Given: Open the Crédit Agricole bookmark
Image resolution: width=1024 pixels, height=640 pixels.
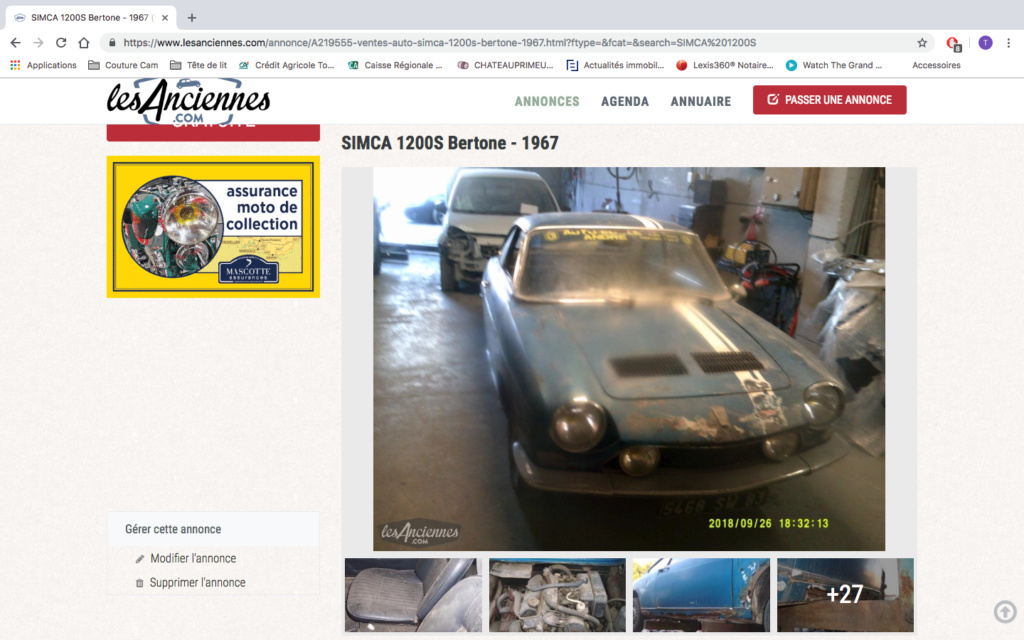Looking at the screenshot, I should tap(286, 65).
